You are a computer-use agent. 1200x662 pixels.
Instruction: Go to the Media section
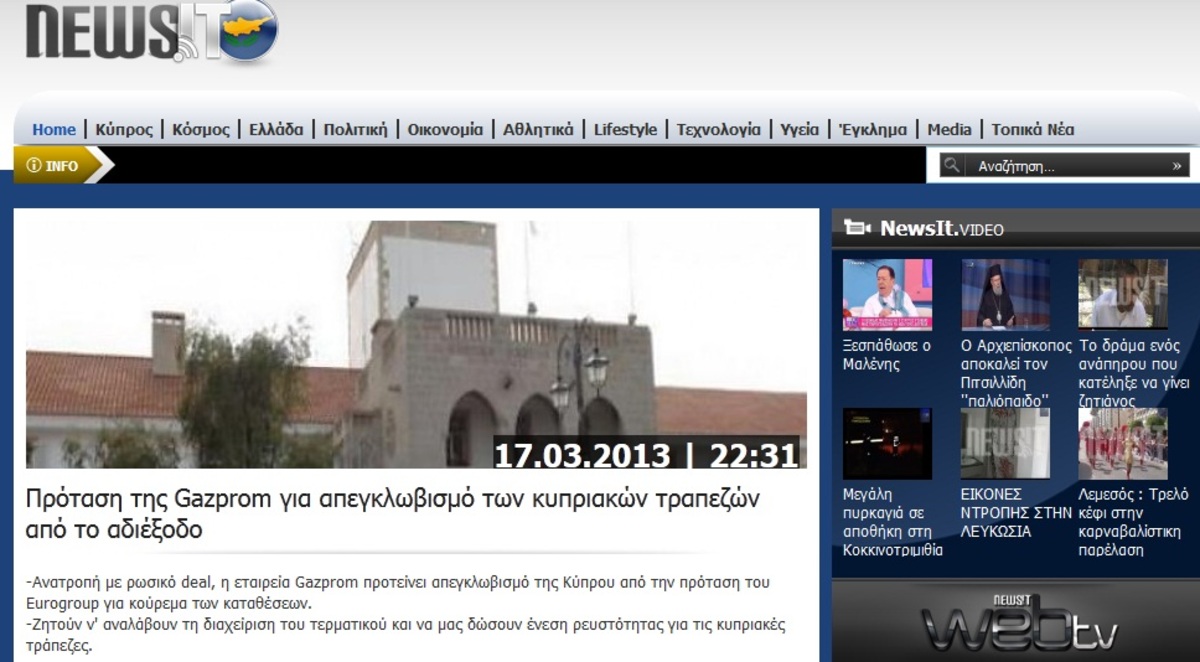click(949, 129)
